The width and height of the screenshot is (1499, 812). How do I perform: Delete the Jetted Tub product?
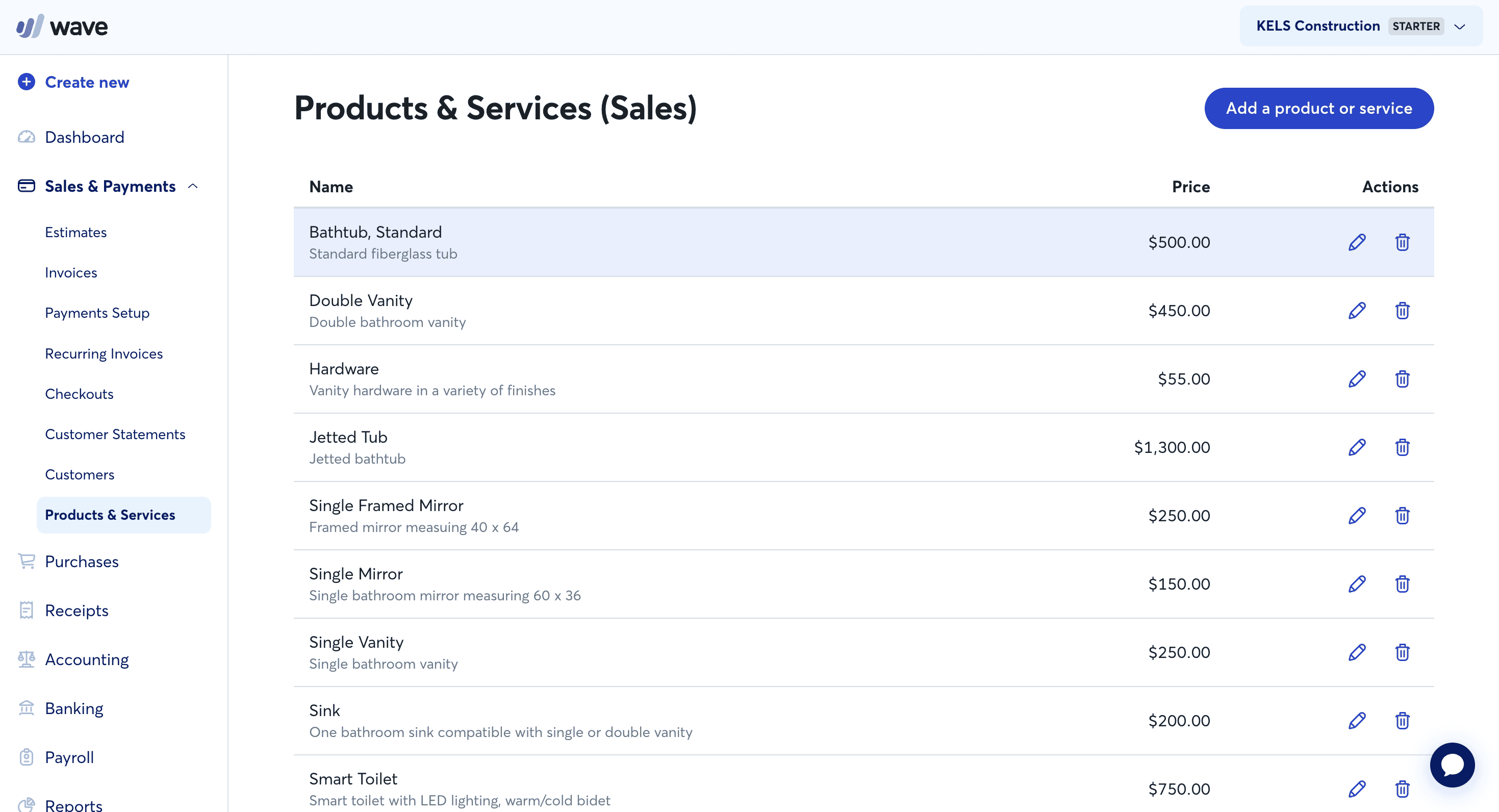(x=1403, y=448)
